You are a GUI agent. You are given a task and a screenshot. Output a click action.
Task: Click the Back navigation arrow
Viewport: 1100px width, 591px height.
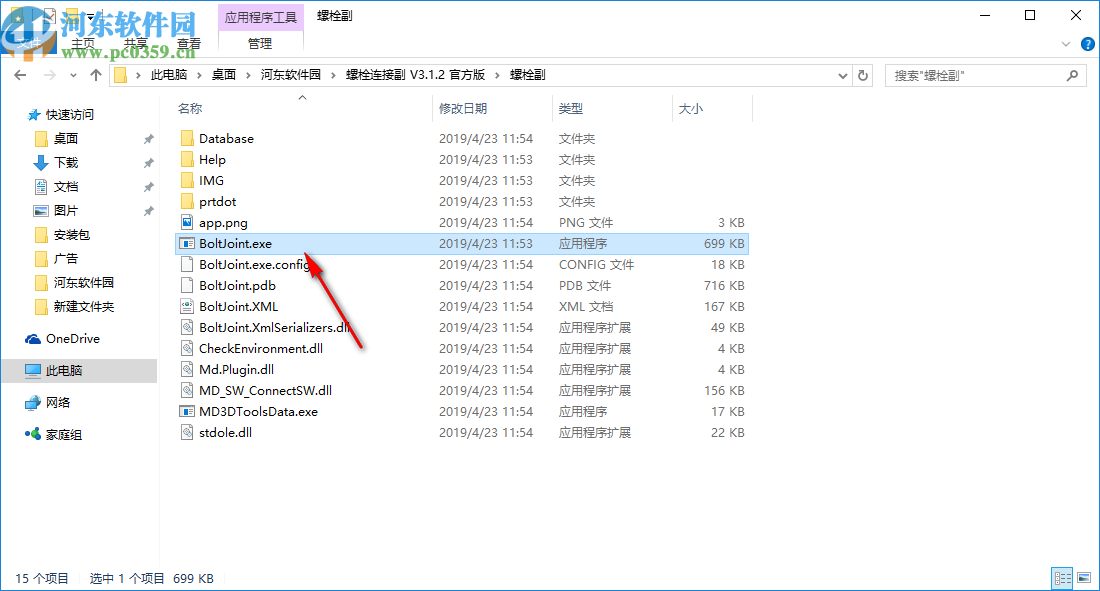pos(20,75)
